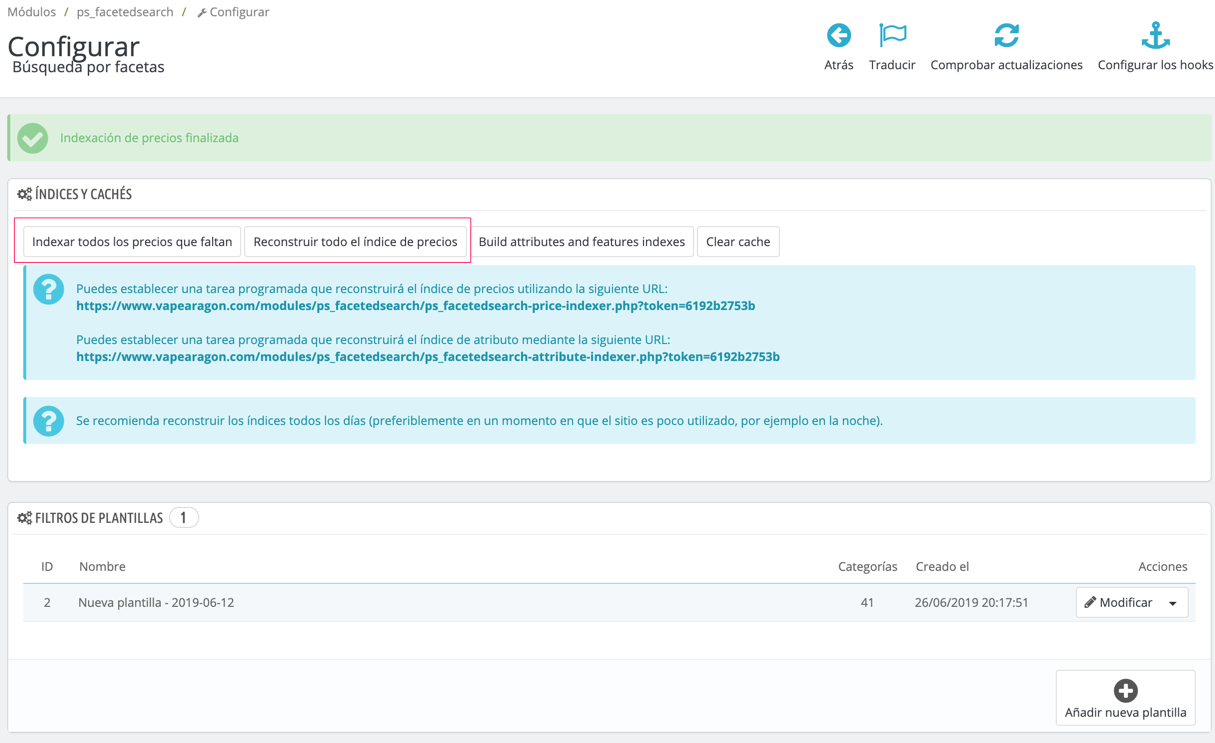
Task: Go to Módulos breadcrumb
Action: pyautogui.click(x=31, y=12)
